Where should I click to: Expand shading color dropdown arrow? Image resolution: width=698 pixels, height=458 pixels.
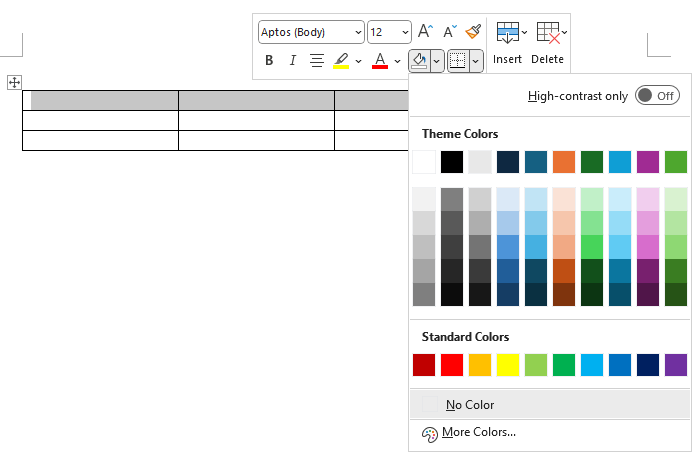(x=437, y=61)
